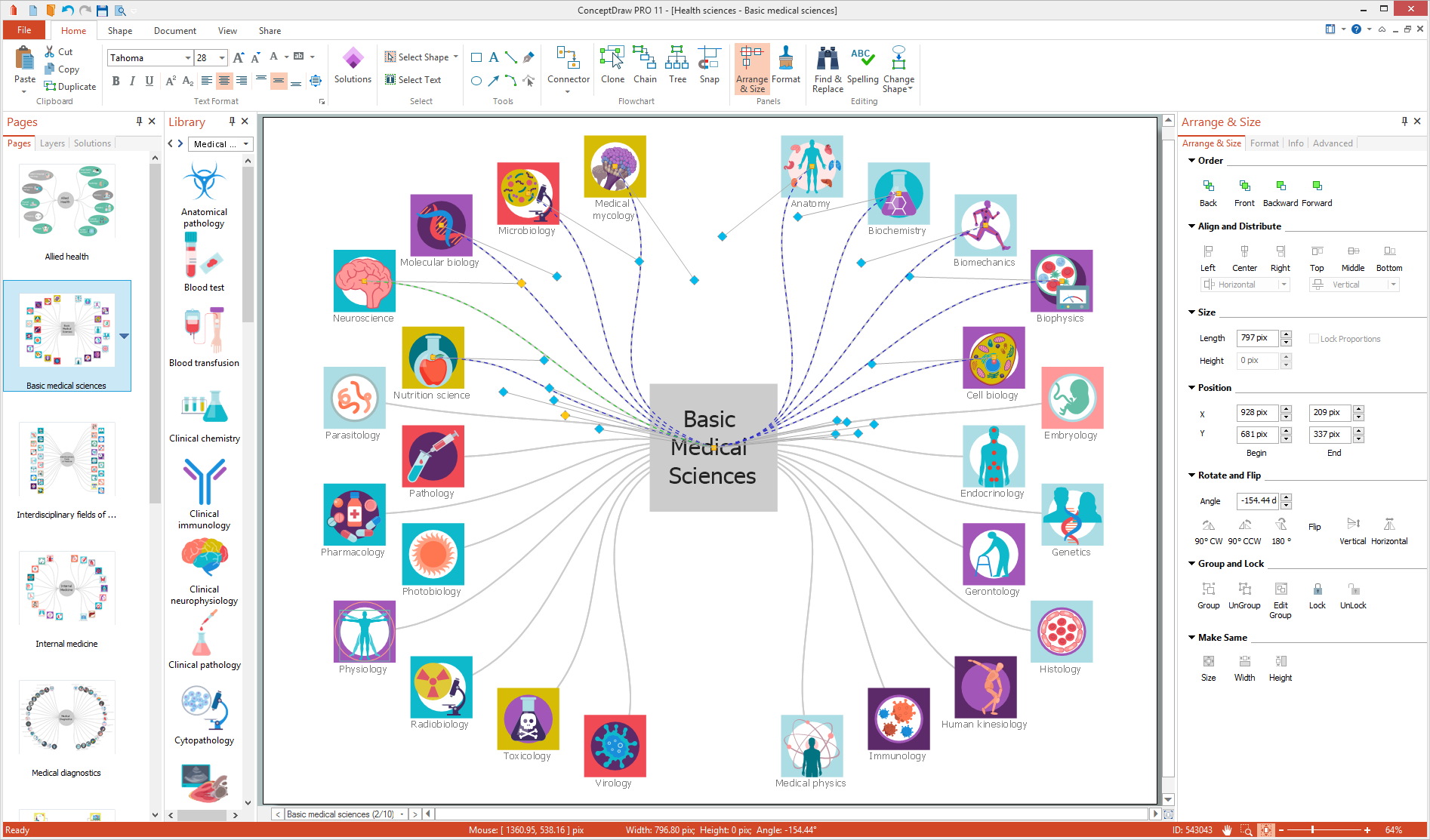Screen dimensions: 1430x840
Task: Move shape Backward one level
Action: [x=1281, y=193]
